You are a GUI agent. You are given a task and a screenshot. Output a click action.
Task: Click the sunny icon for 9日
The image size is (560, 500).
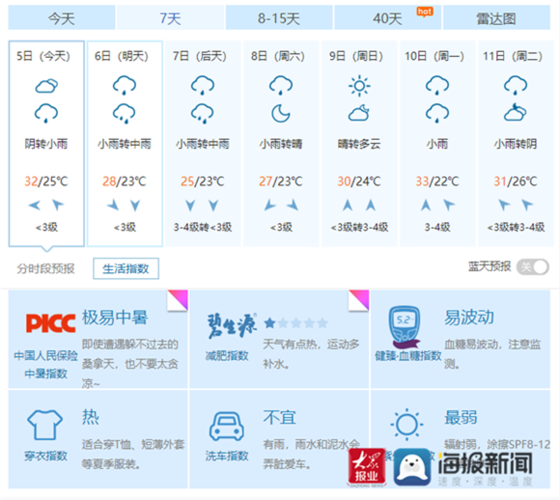click(x=359, y=86)
